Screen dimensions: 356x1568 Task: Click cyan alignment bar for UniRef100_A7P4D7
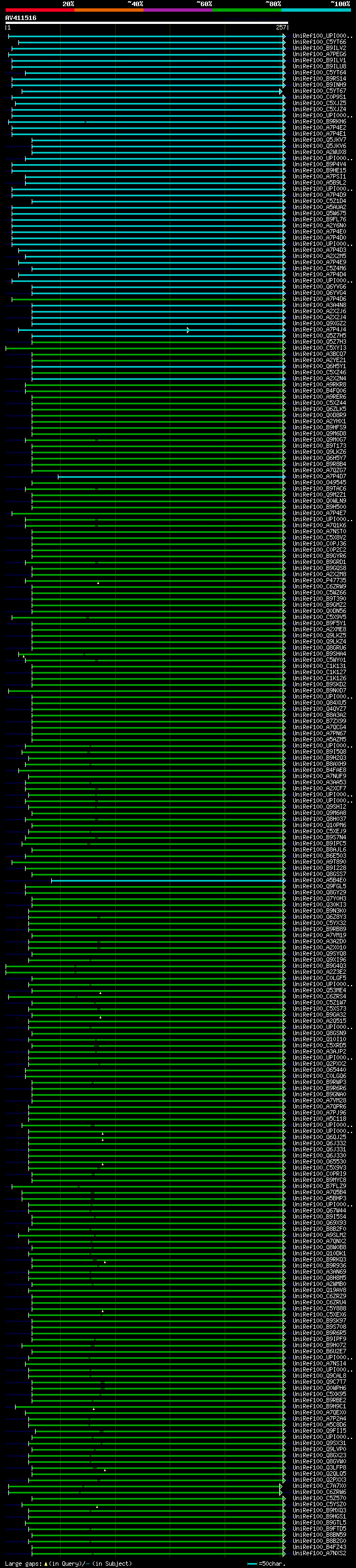point(171,477)
